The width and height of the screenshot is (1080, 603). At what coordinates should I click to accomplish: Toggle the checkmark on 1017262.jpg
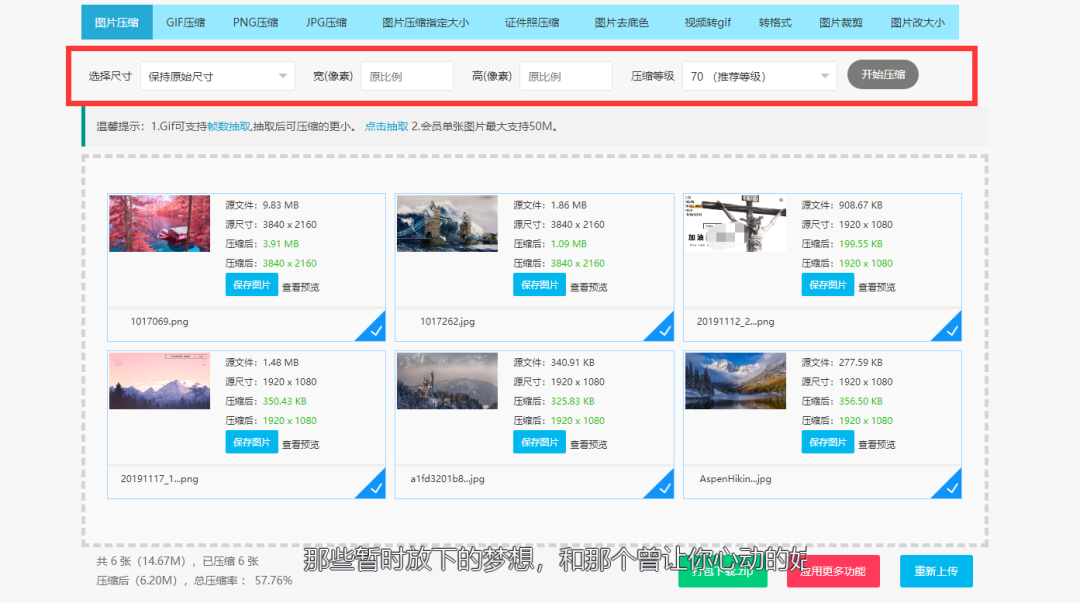(663, 330)
